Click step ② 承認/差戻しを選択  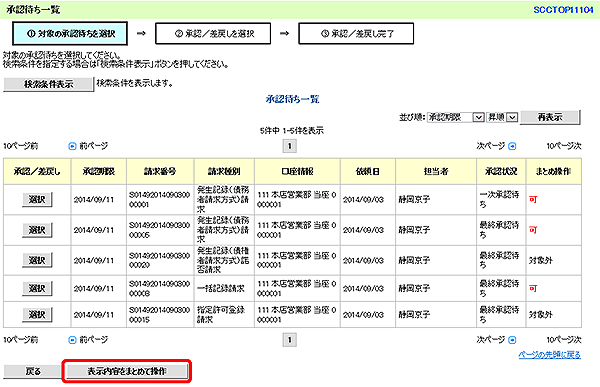(213, 34)
